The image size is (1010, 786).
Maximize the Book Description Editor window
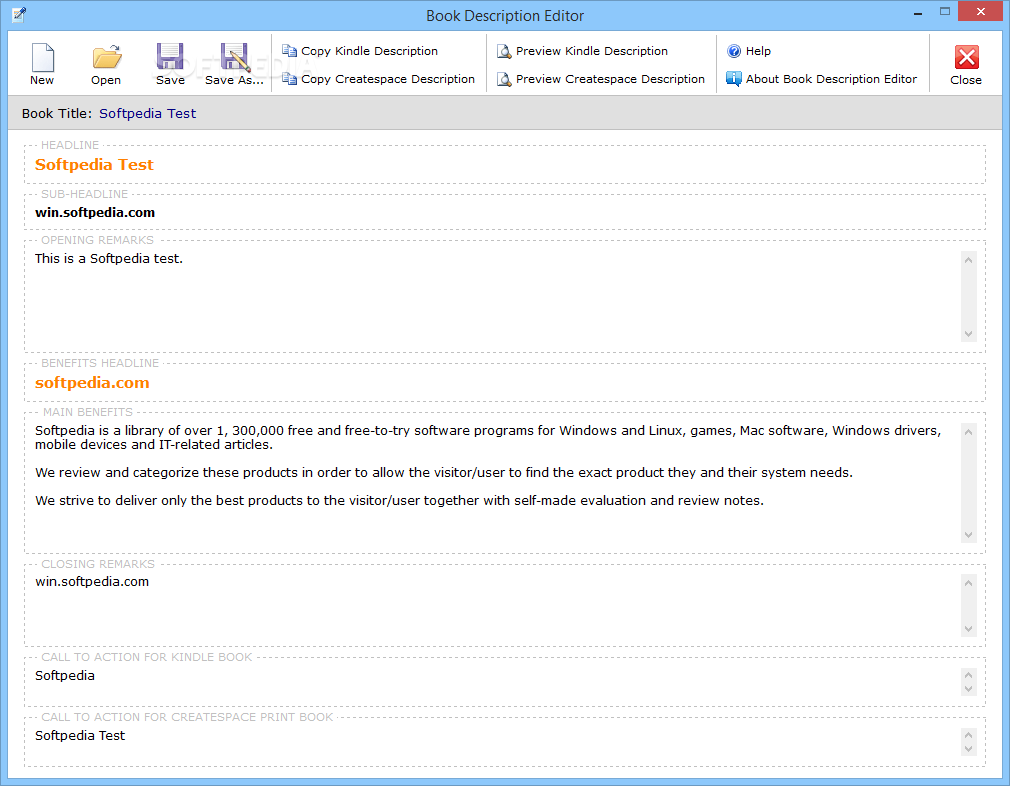[x=945, y=12]
